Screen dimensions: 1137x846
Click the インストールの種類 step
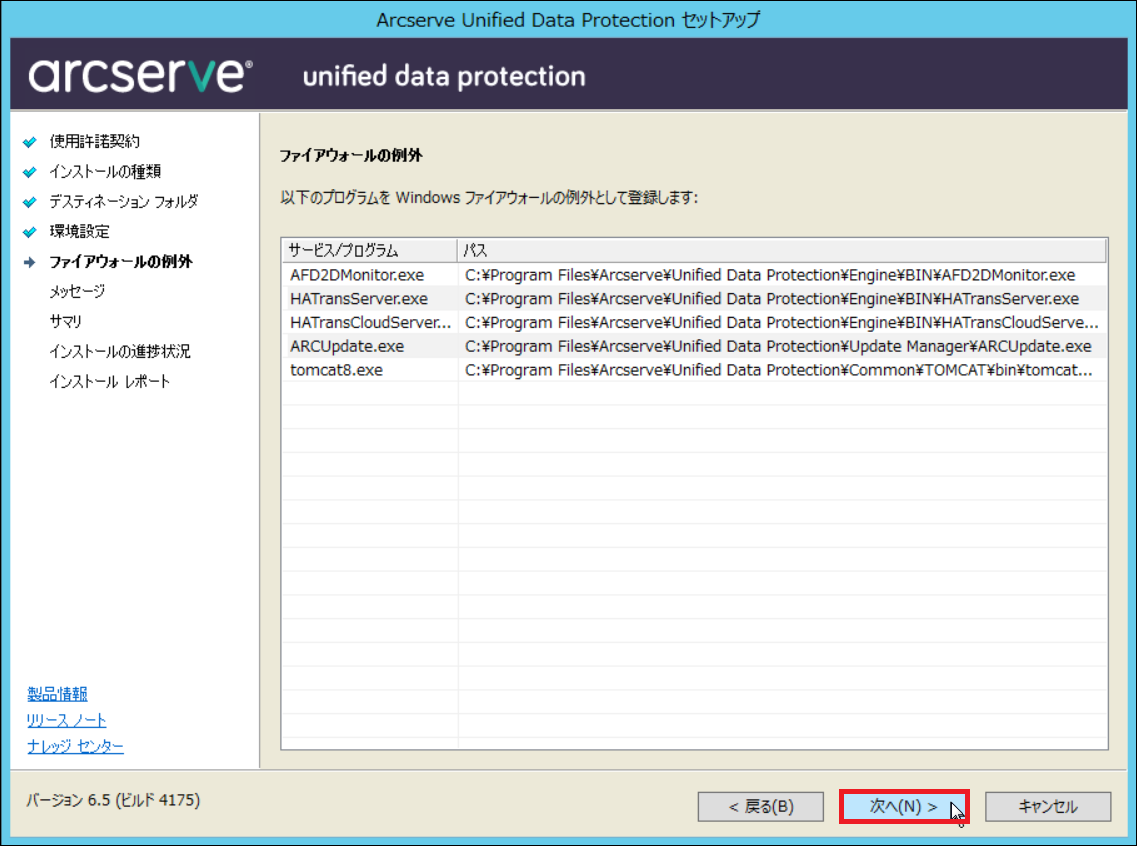tap(105, 172)
